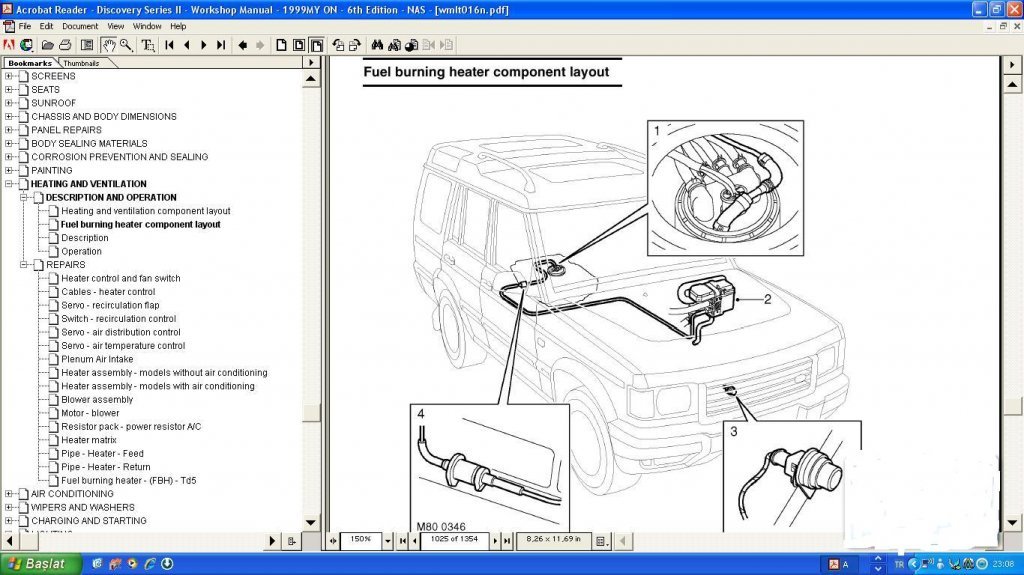Click the Find Again binoculars icon

click(x=394, y=45)
